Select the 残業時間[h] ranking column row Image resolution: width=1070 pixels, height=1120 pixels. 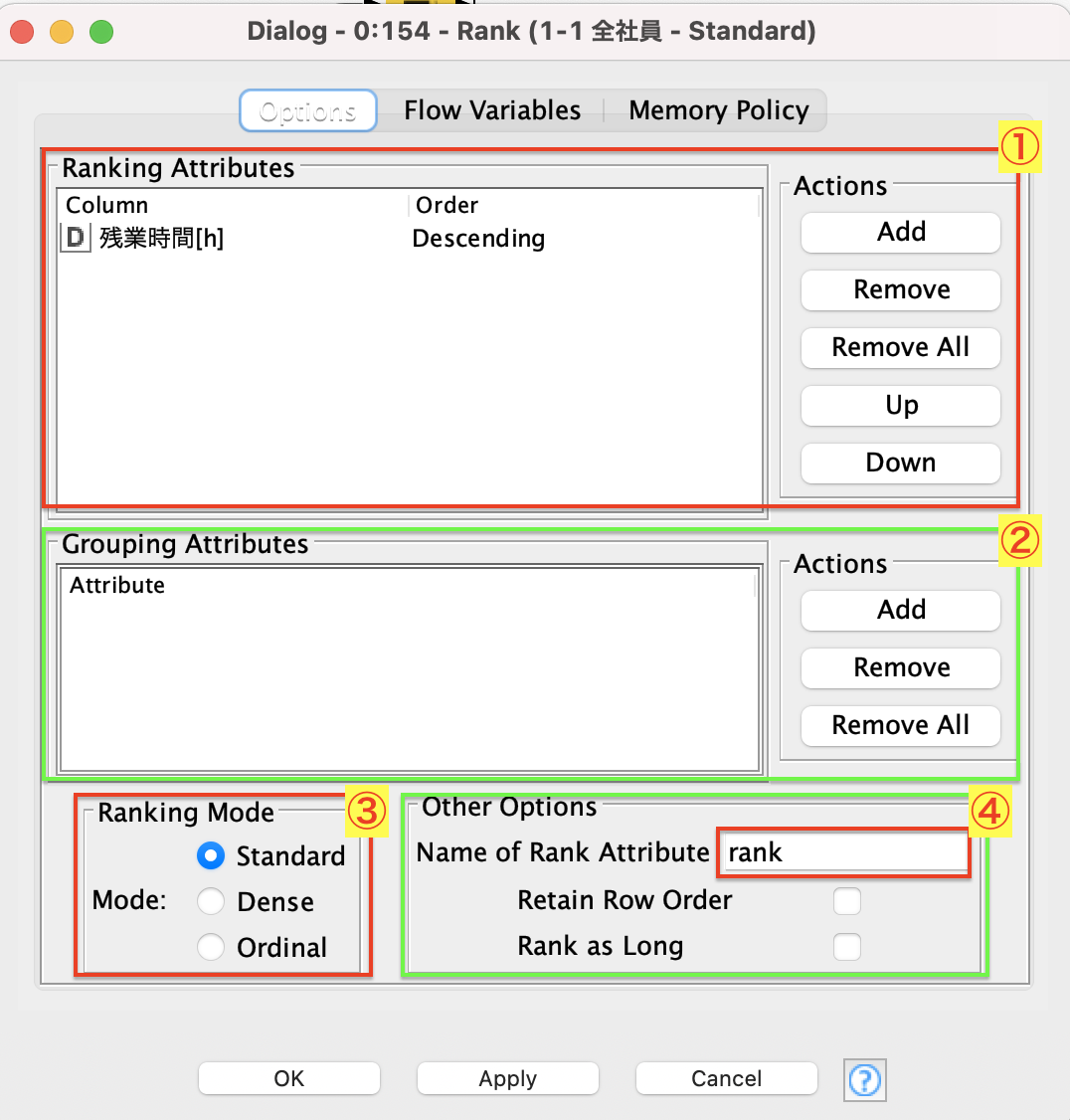pyautogui.click(x=409, y=238)
